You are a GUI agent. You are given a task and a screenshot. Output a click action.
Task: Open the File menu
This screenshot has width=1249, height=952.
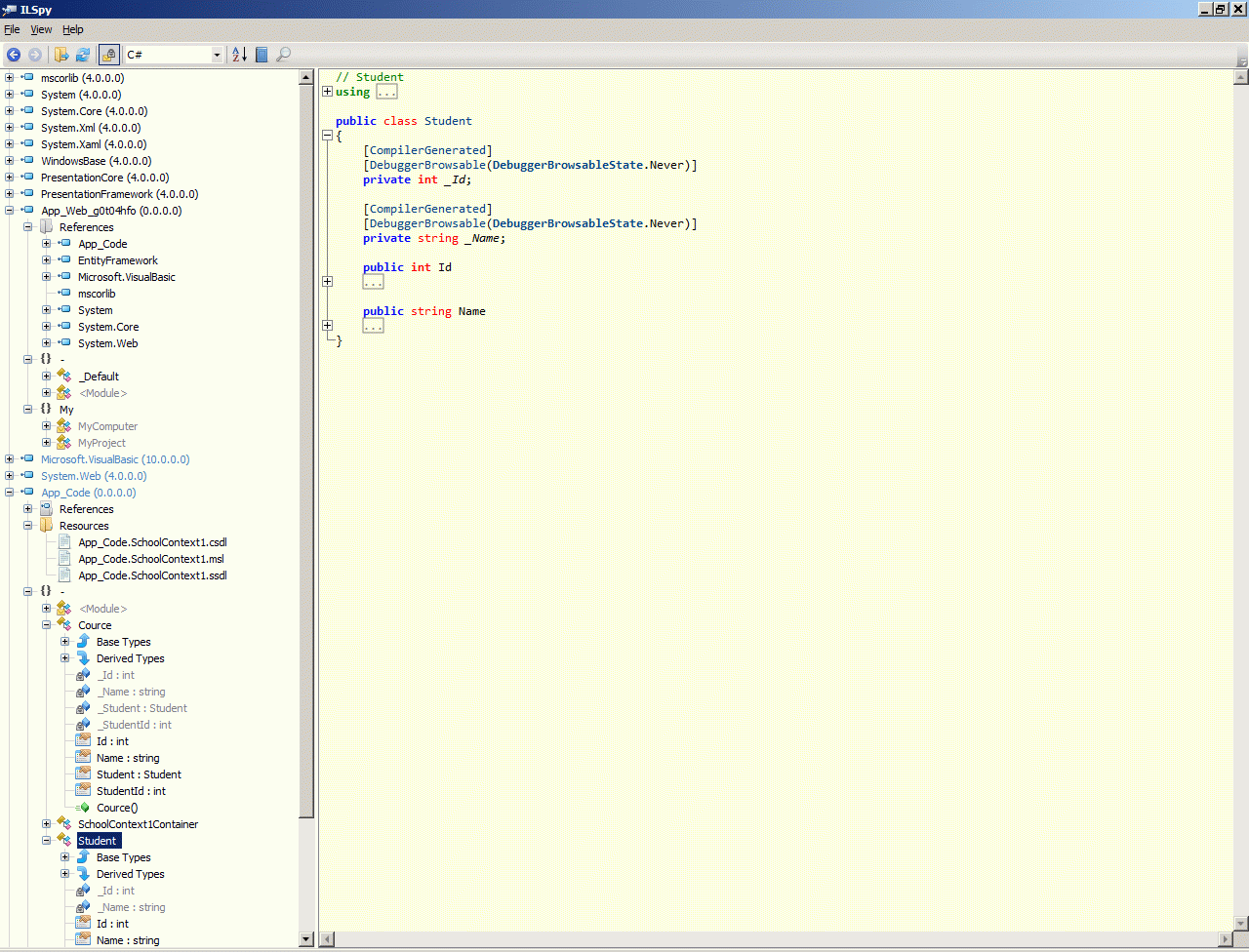(12, 29)
